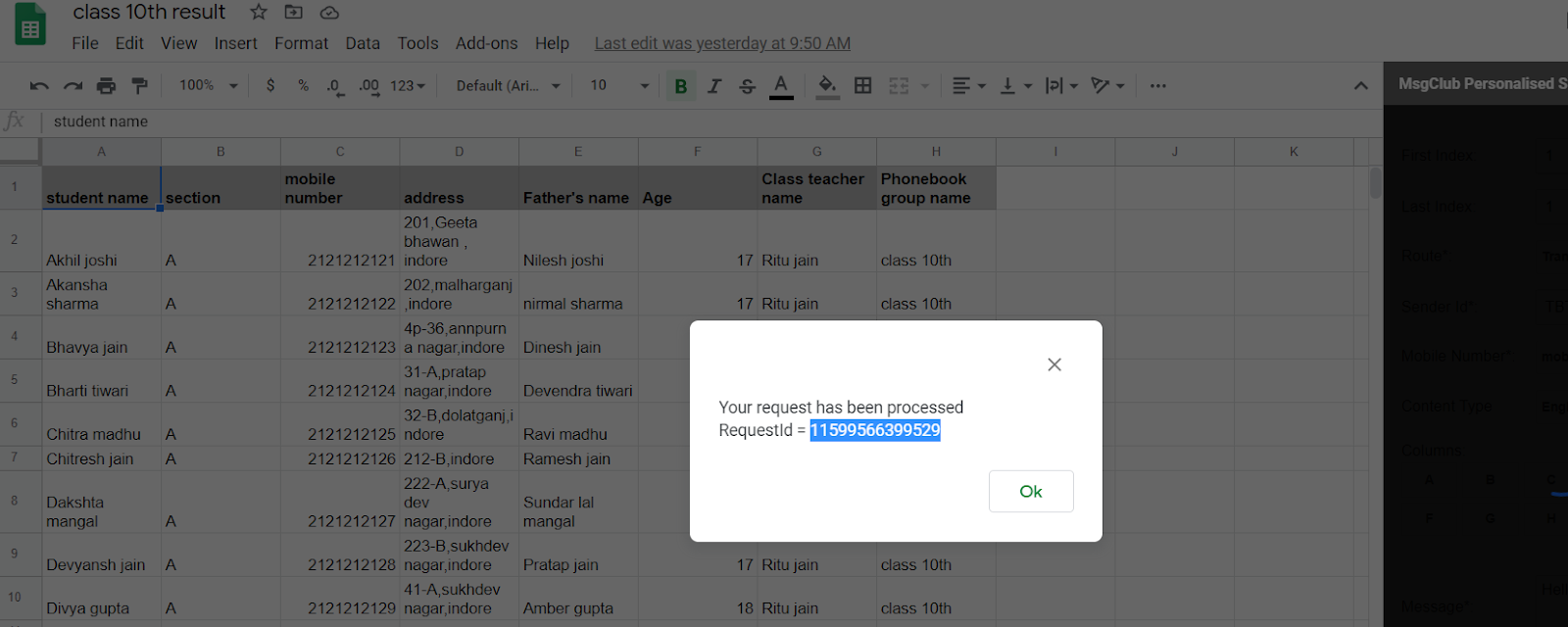1568x627 pixels.
Task: Open the last edit was yesterday link
Action: [722, 43]
